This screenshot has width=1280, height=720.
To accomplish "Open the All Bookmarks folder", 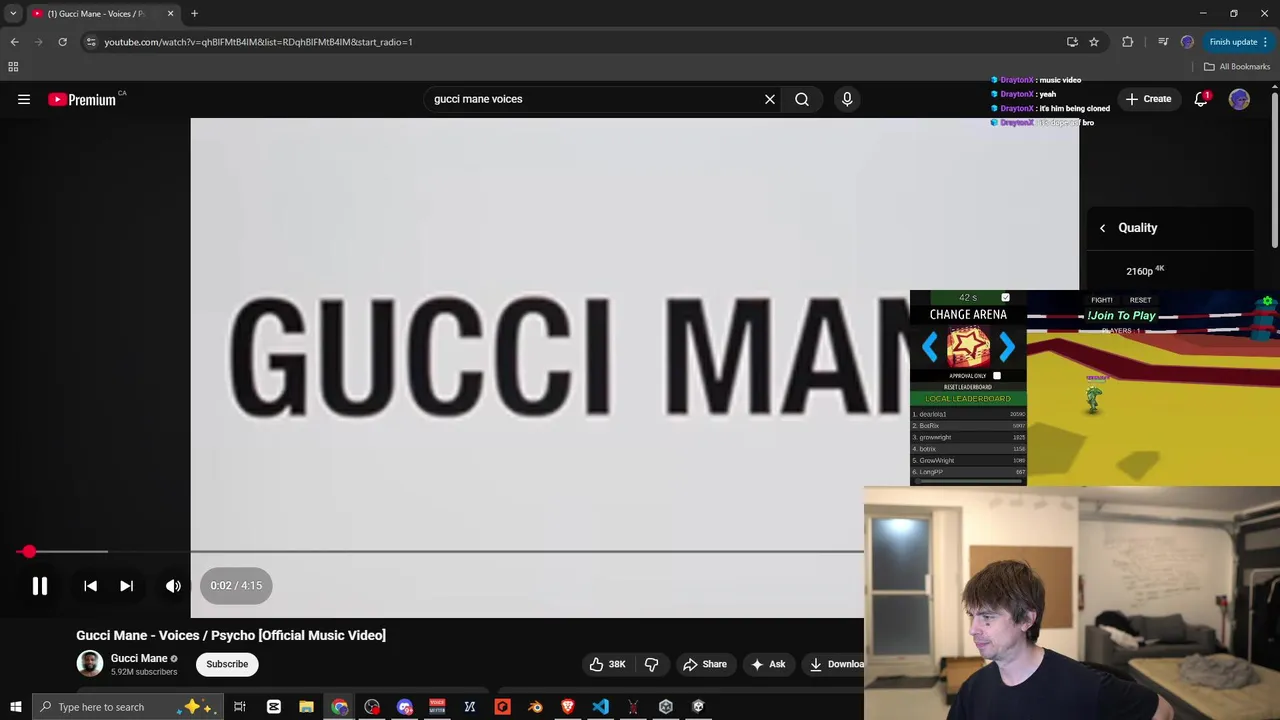I will (1237, 67).
